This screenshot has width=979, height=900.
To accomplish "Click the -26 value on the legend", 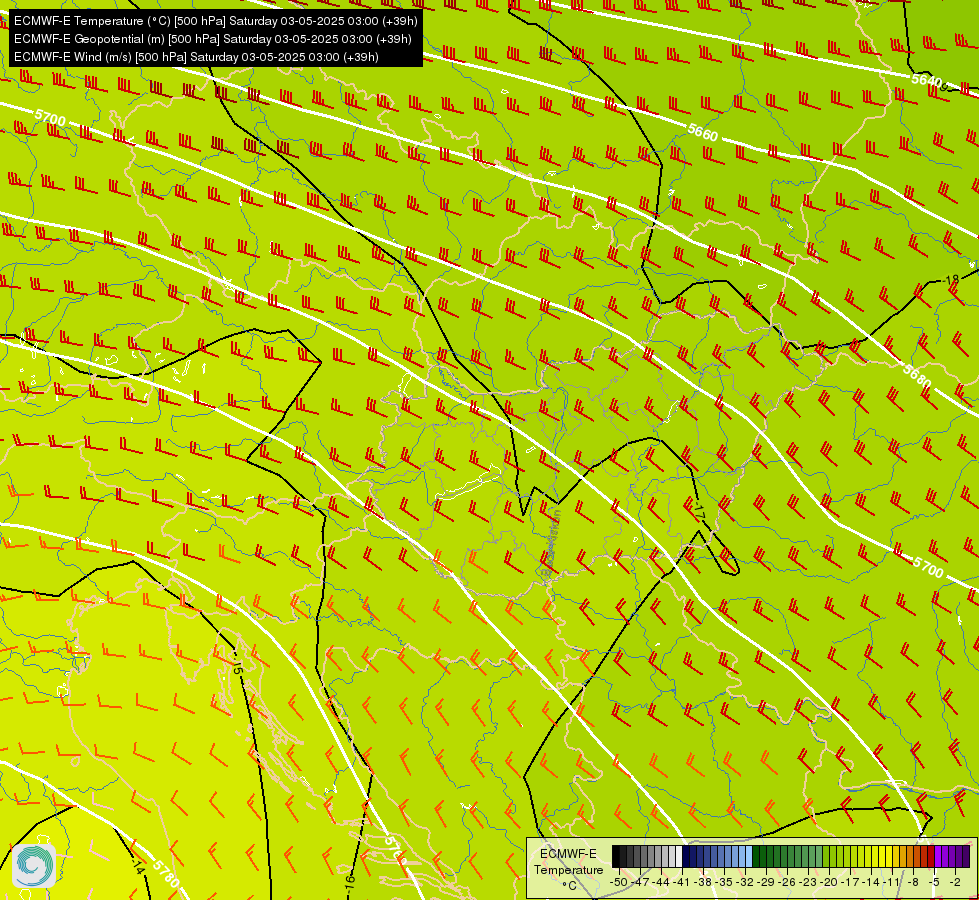I will [788, 882].
